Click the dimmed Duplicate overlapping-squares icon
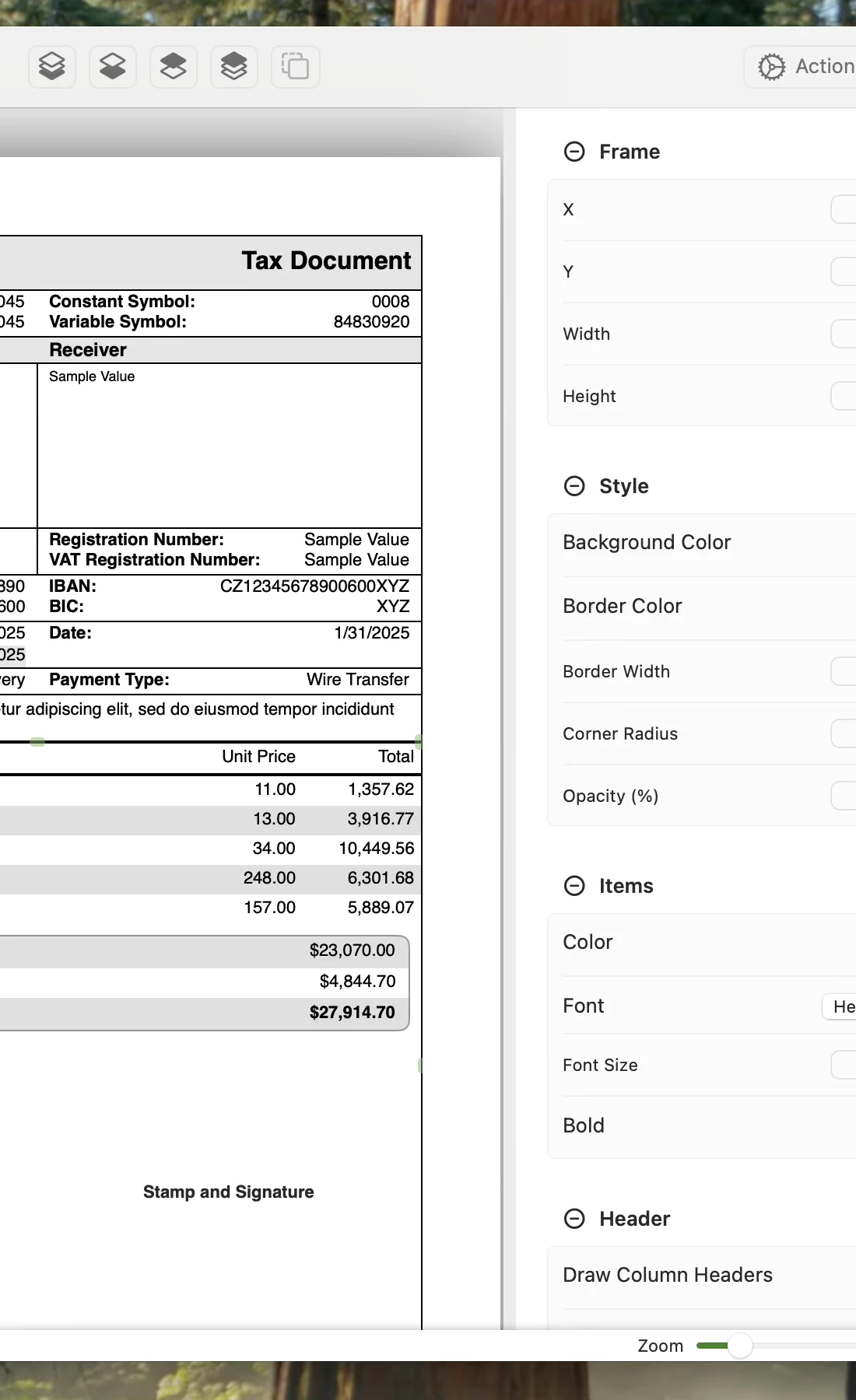 pos(295,66)
